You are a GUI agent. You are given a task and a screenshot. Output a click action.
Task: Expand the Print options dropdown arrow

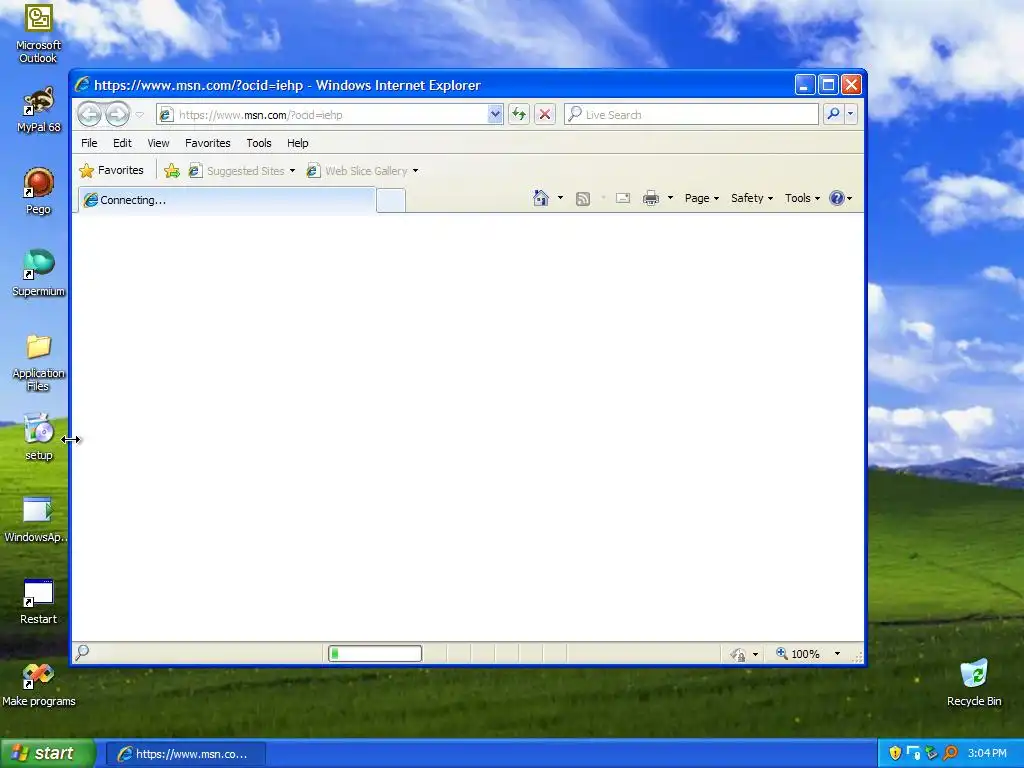pyautogui.click(x=670, y=198)
